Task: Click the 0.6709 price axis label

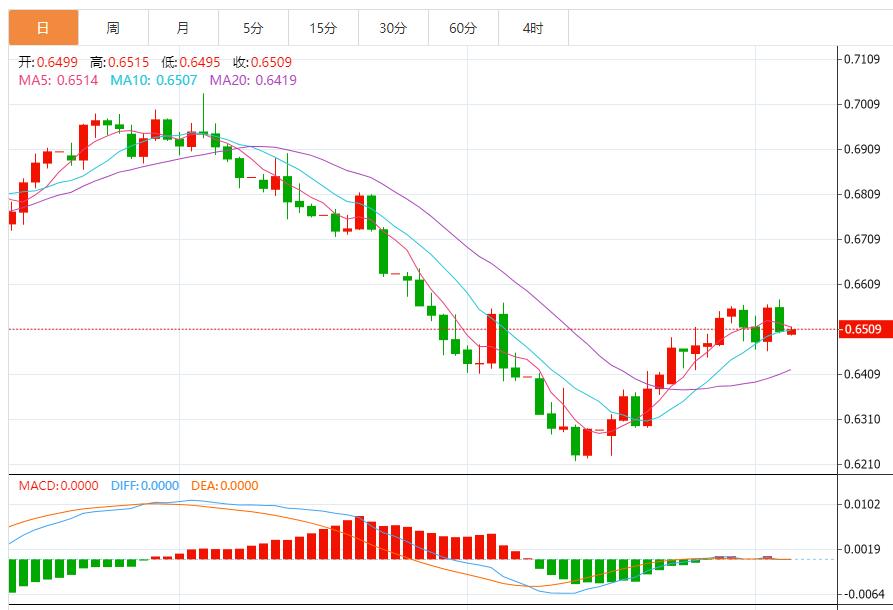Action: pyautogui.click(x=862, y=239)
